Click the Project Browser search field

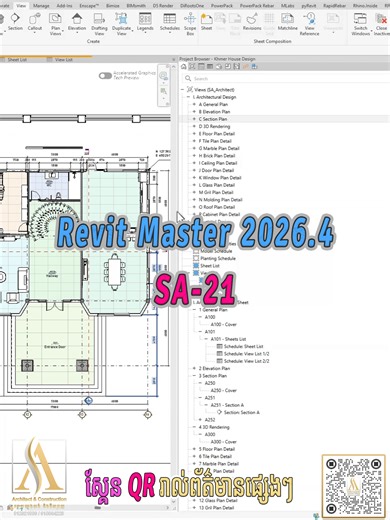point(287,78)
